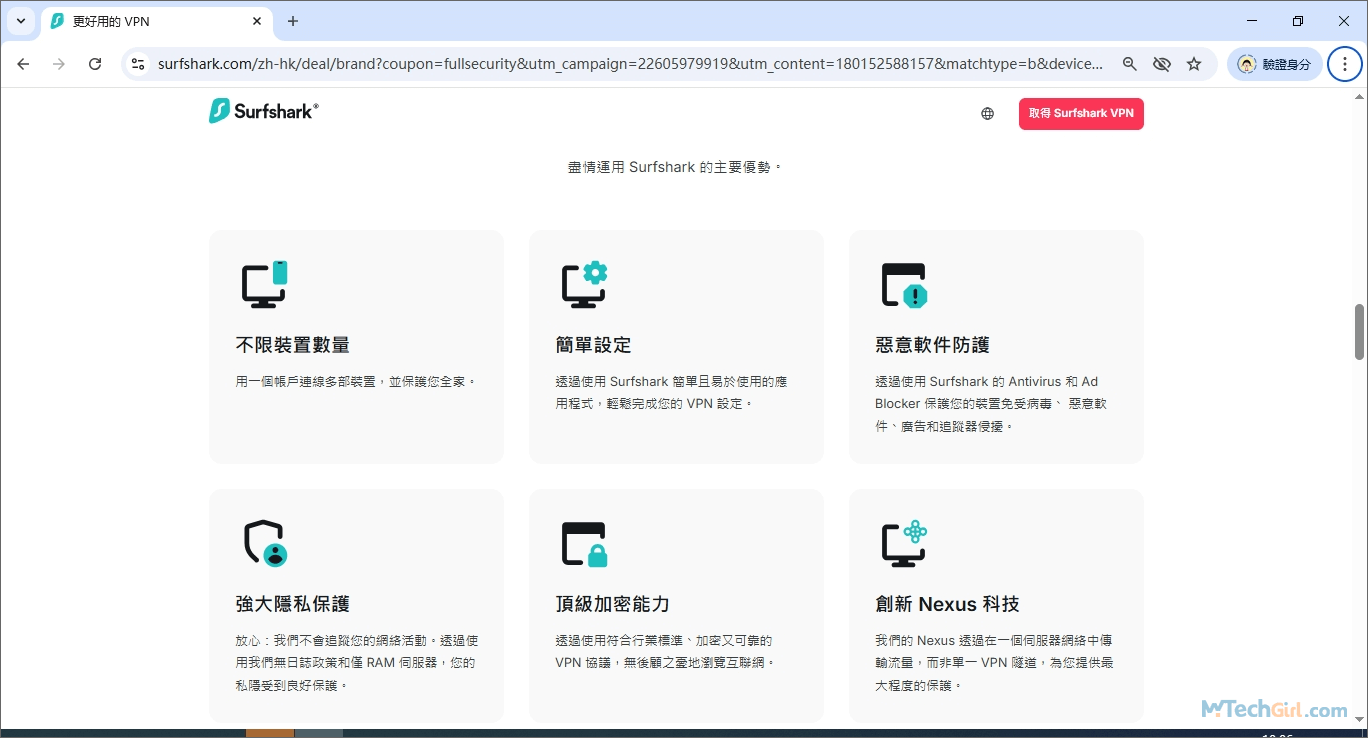Open the Chrome three-dot menu

point(1345,64)
